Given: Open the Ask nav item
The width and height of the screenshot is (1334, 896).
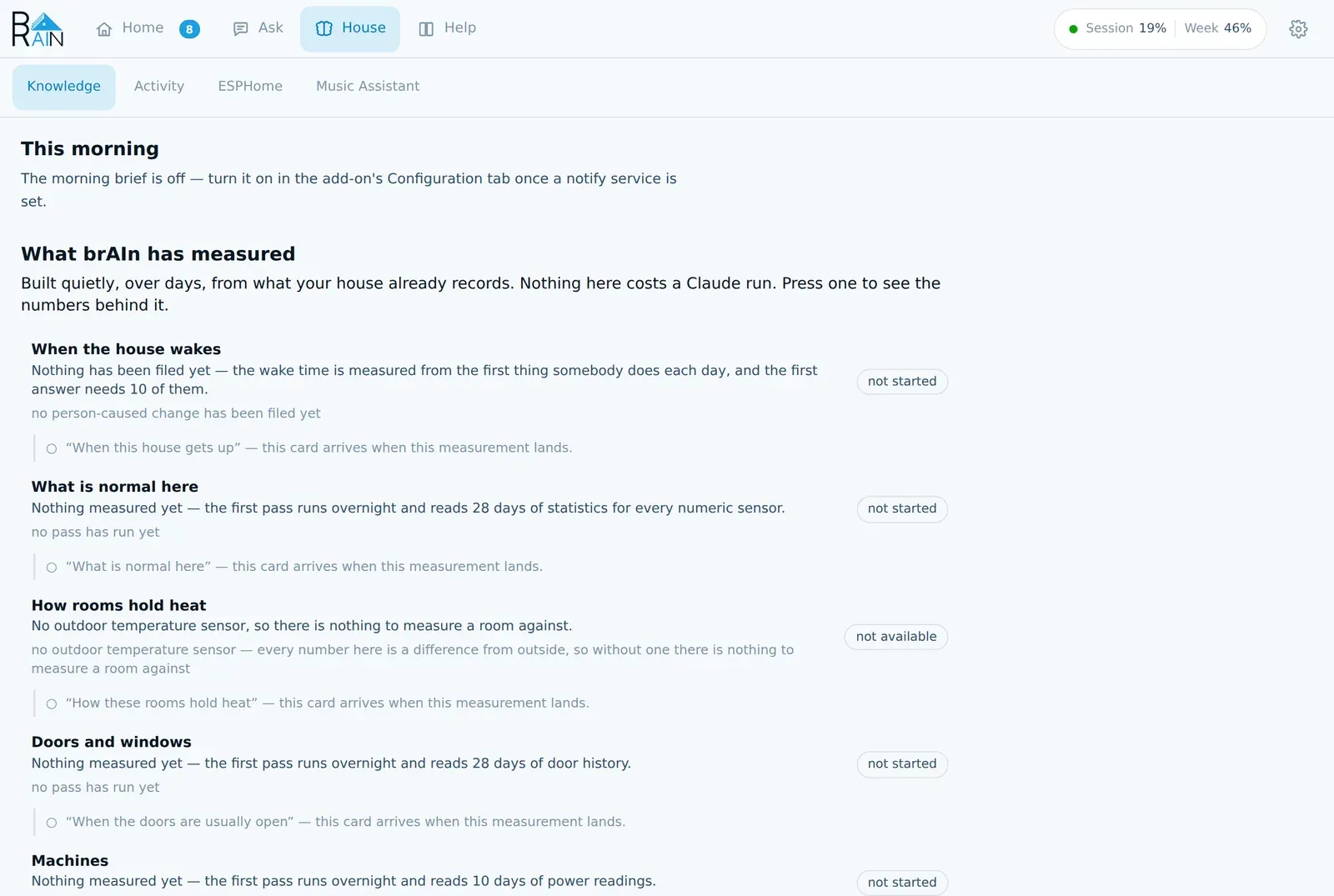Looking at the screenshot, I should point(258,29).
